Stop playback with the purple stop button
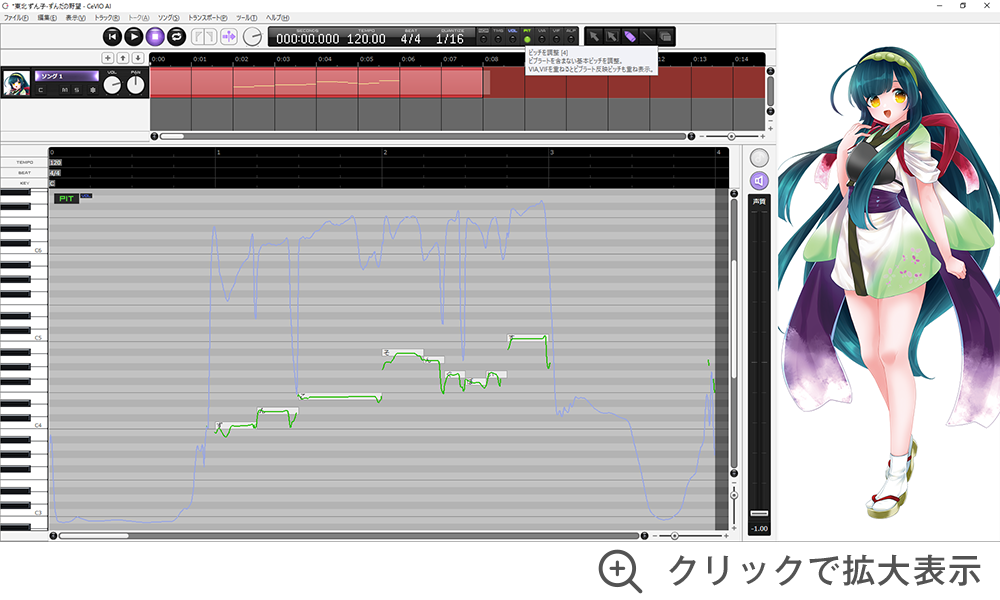Image resolution: width=1000 pixels, height=600 pixels. pyautogui.click(x=155, y=37)
